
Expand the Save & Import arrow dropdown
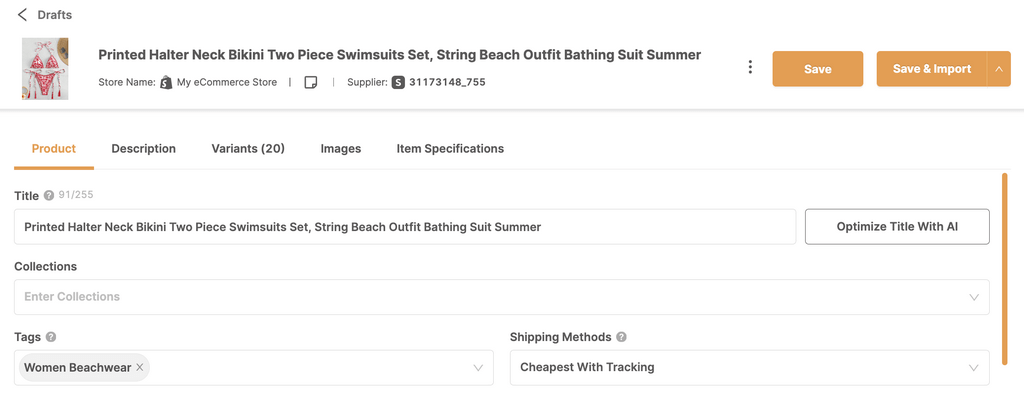(999, 69)
